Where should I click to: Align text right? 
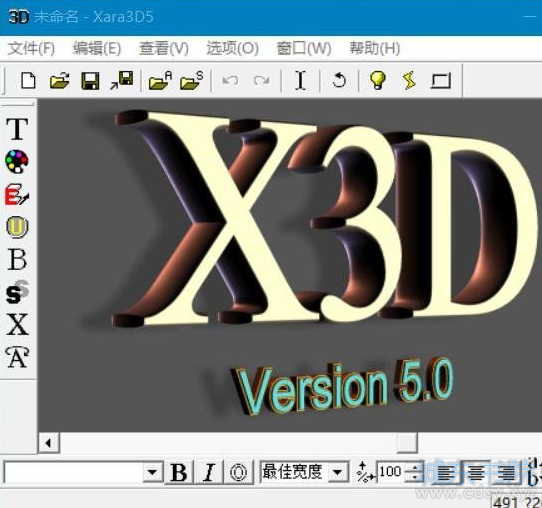click(x=506, y=473)
